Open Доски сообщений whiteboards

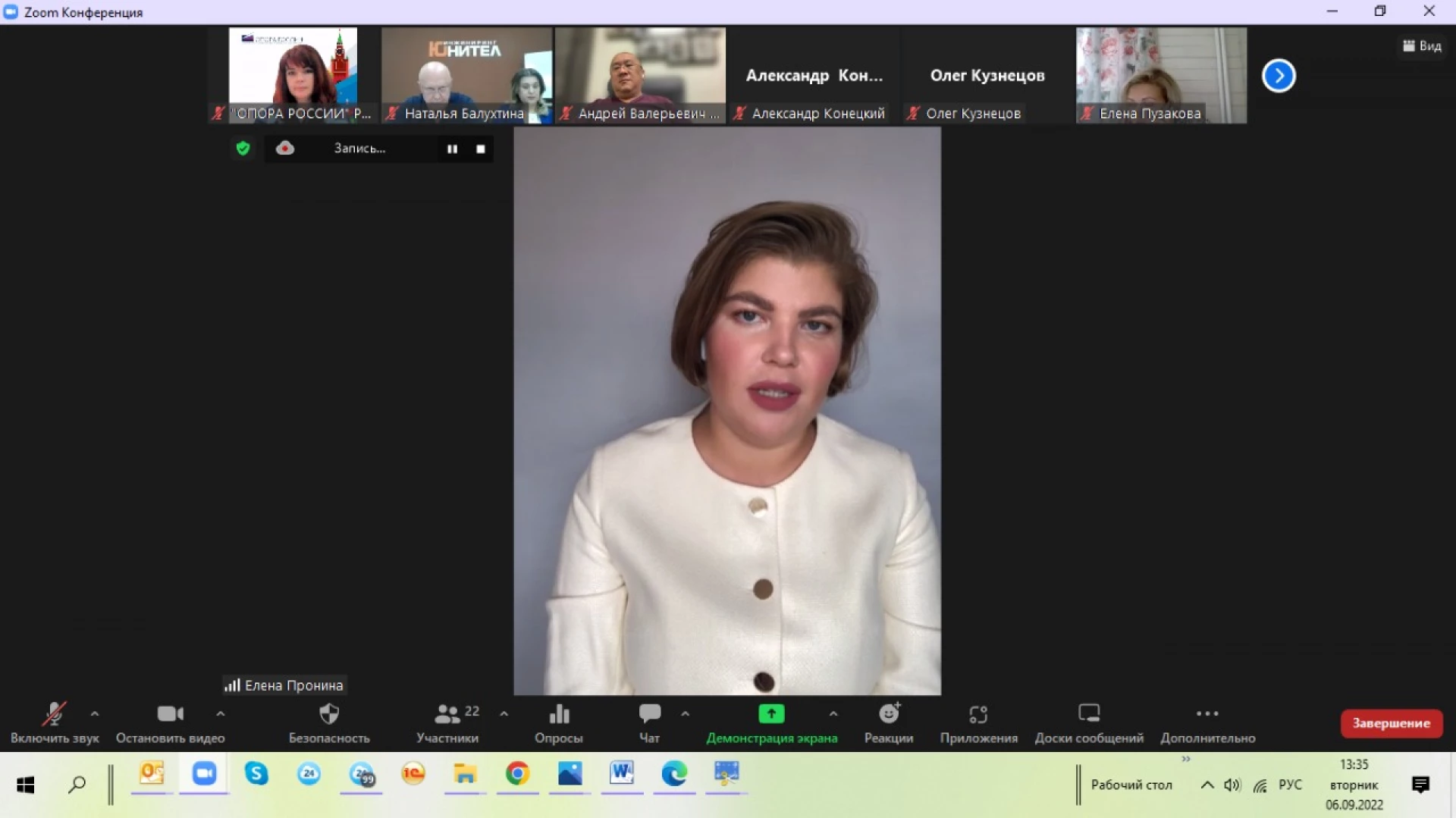[x=1090, y=723]
